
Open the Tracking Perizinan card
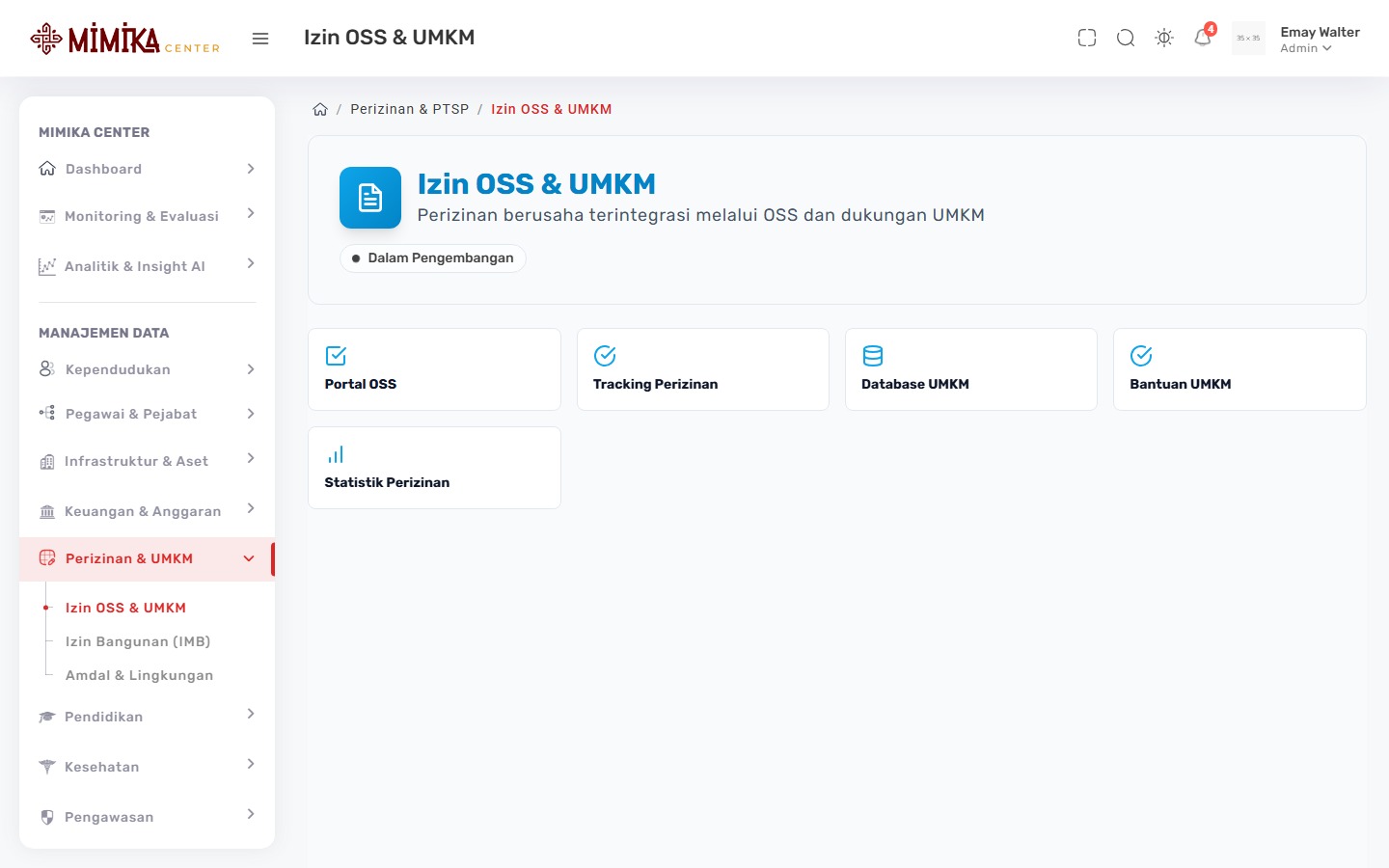pos(702,369)
